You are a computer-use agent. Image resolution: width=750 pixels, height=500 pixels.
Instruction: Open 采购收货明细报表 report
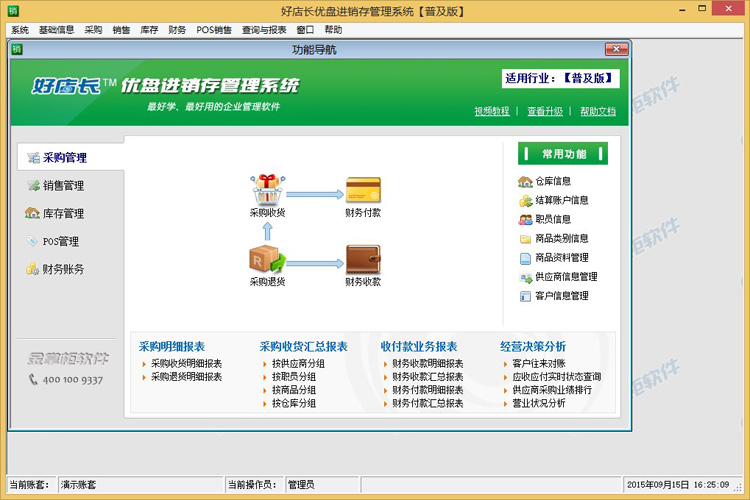(187, 364)
